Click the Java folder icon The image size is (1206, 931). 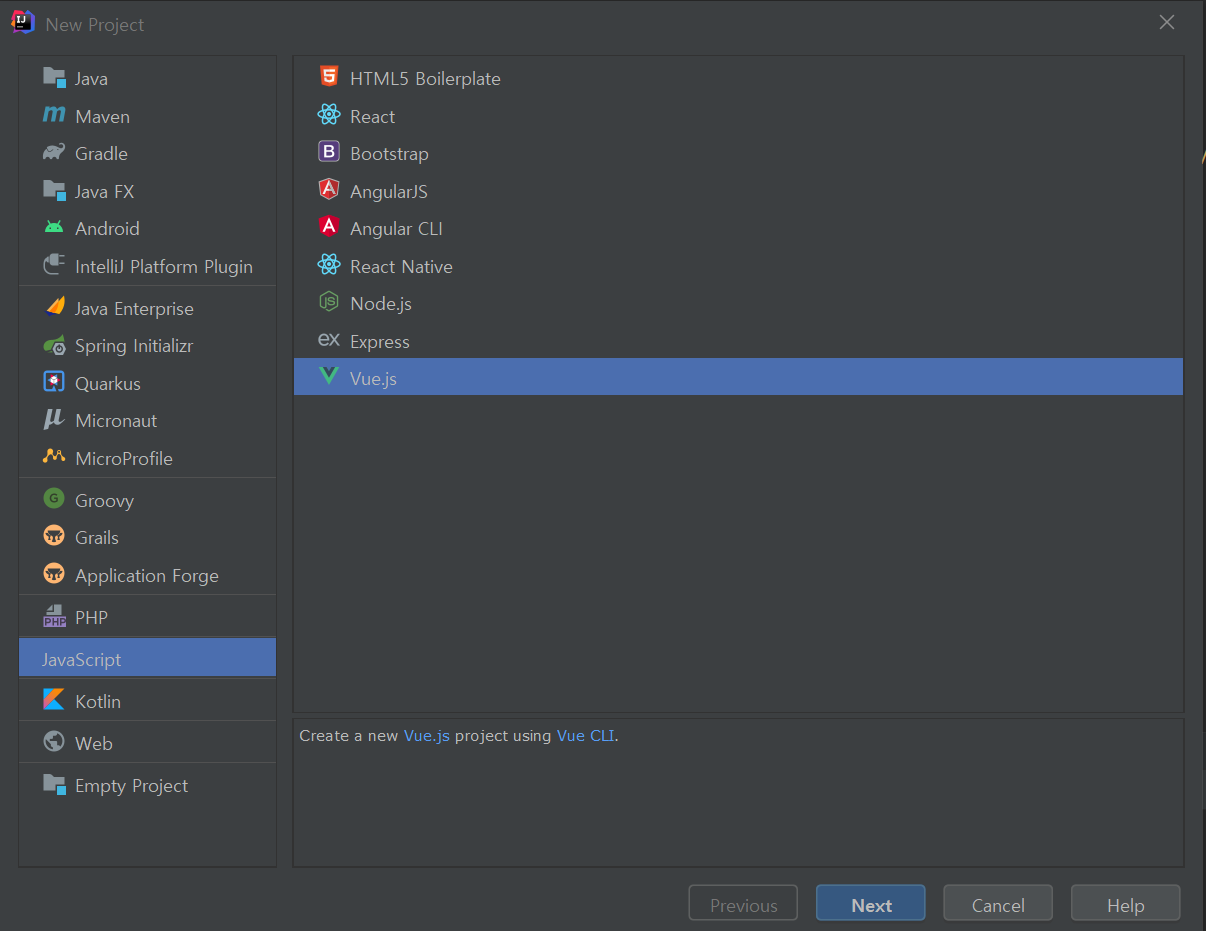pyautogui.click(x=54, y=78)
